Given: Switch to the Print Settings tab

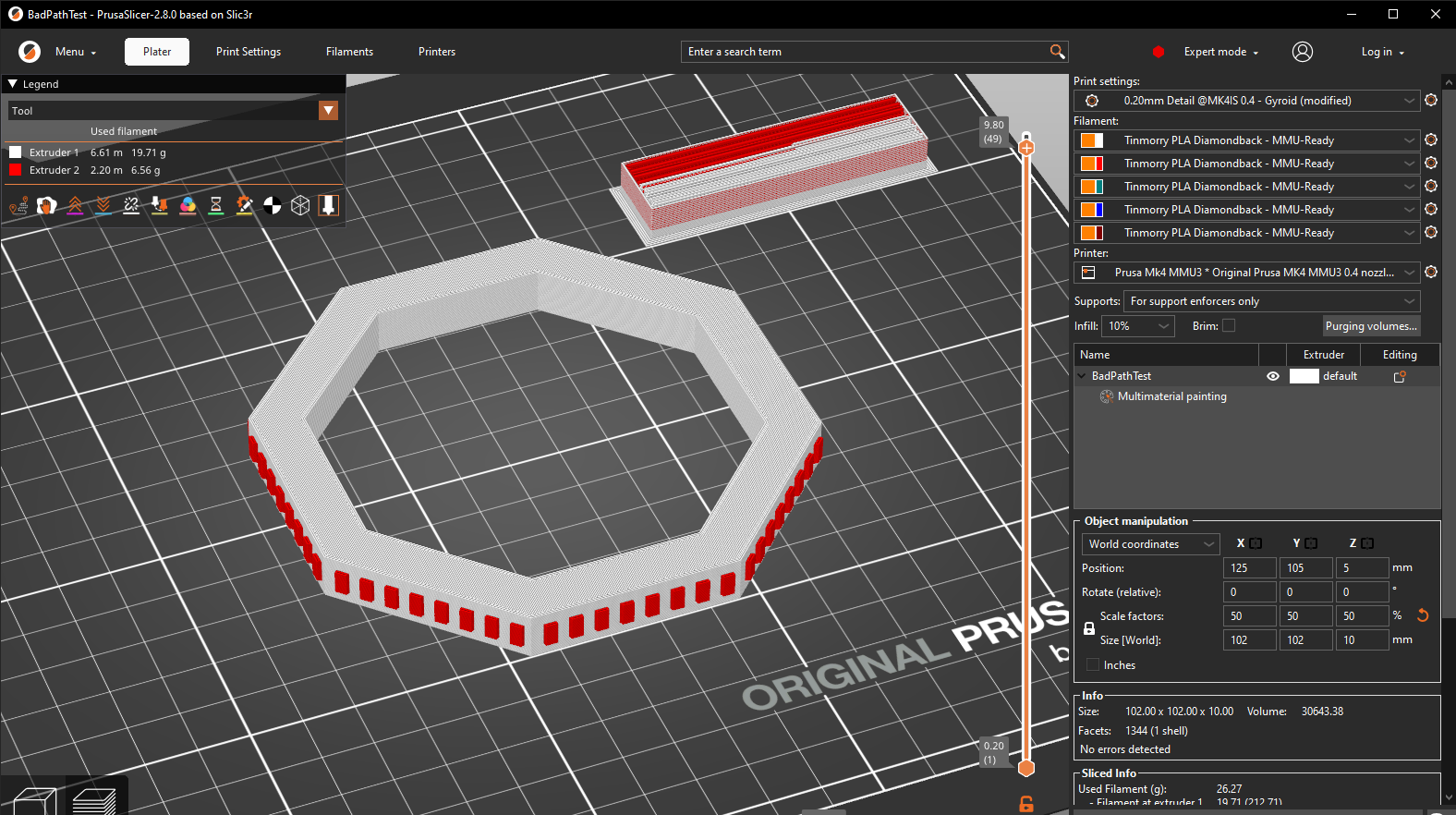Looking at the screenshot, I should (x=249, y=52).
